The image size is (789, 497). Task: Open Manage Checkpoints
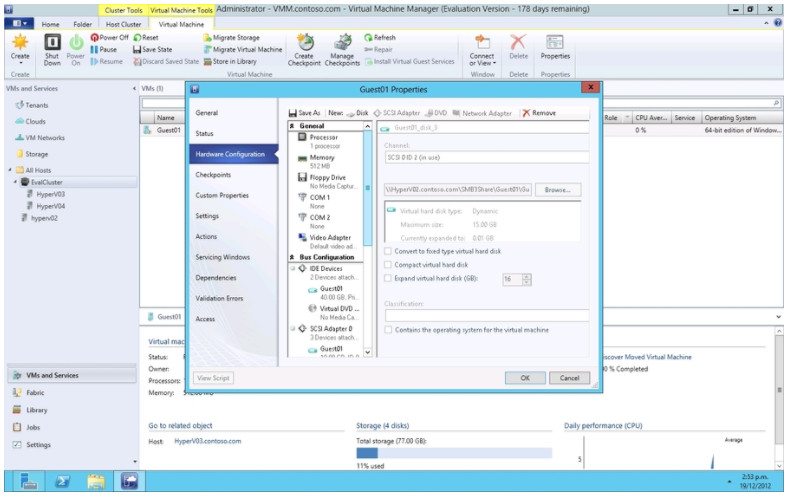tap(342, 49)
